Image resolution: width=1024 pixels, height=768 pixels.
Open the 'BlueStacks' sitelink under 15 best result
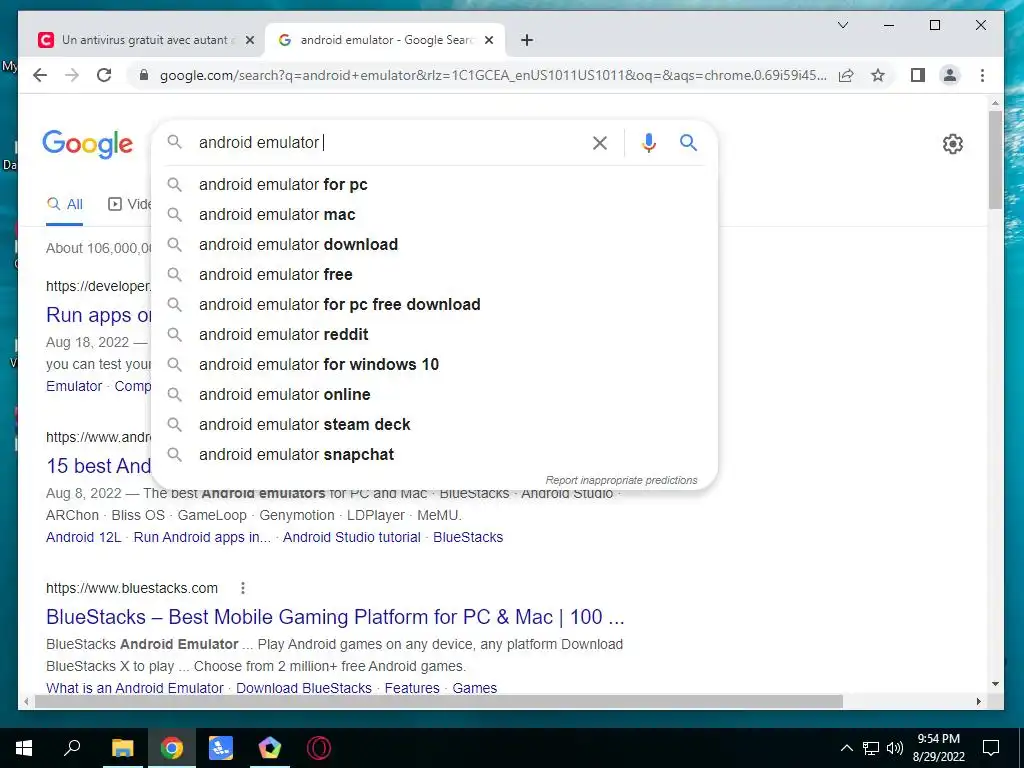(468, 537)
